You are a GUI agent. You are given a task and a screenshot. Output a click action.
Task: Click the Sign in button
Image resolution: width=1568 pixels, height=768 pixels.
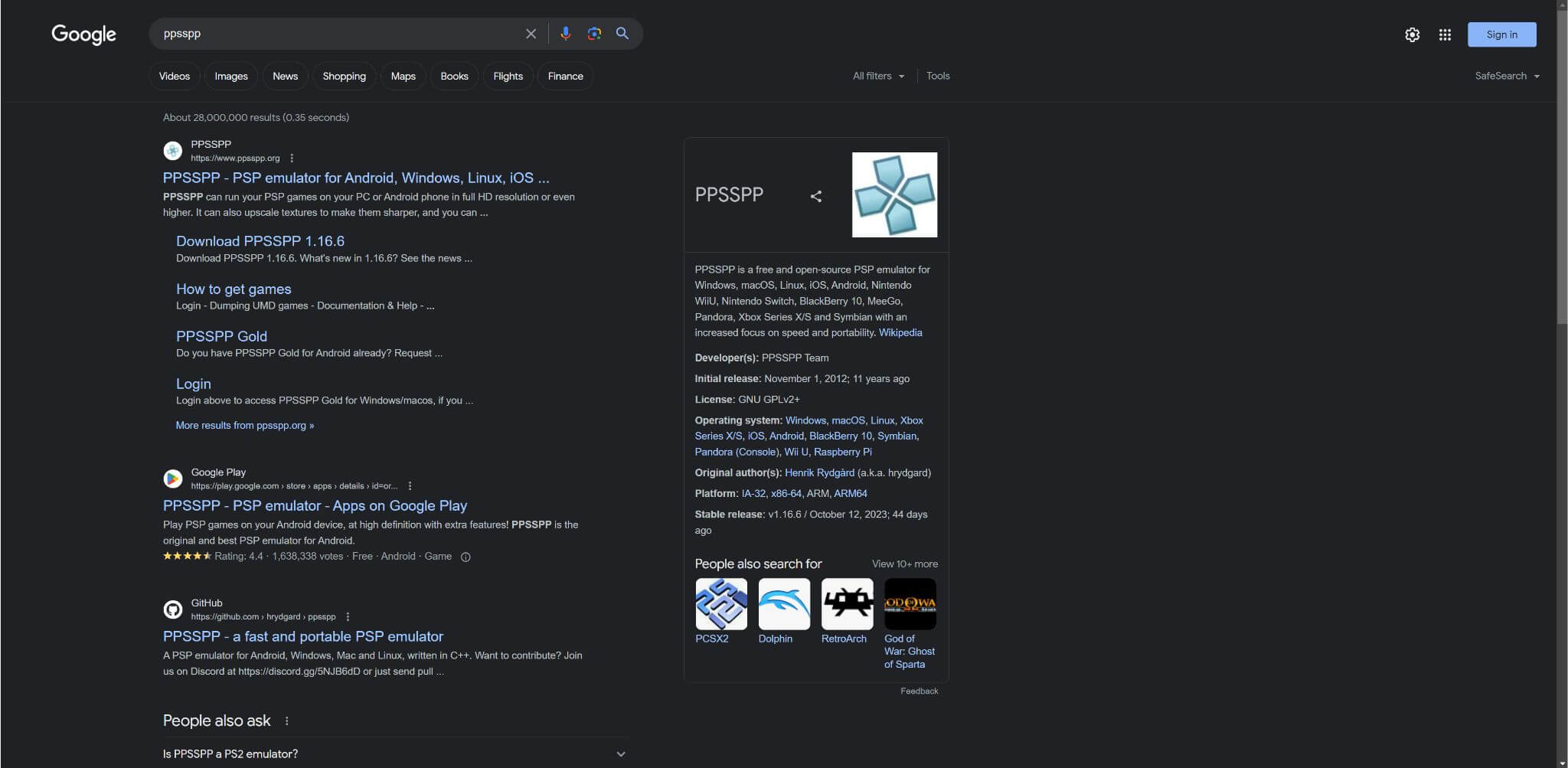pyautogui.click(x=1501, y=34)
